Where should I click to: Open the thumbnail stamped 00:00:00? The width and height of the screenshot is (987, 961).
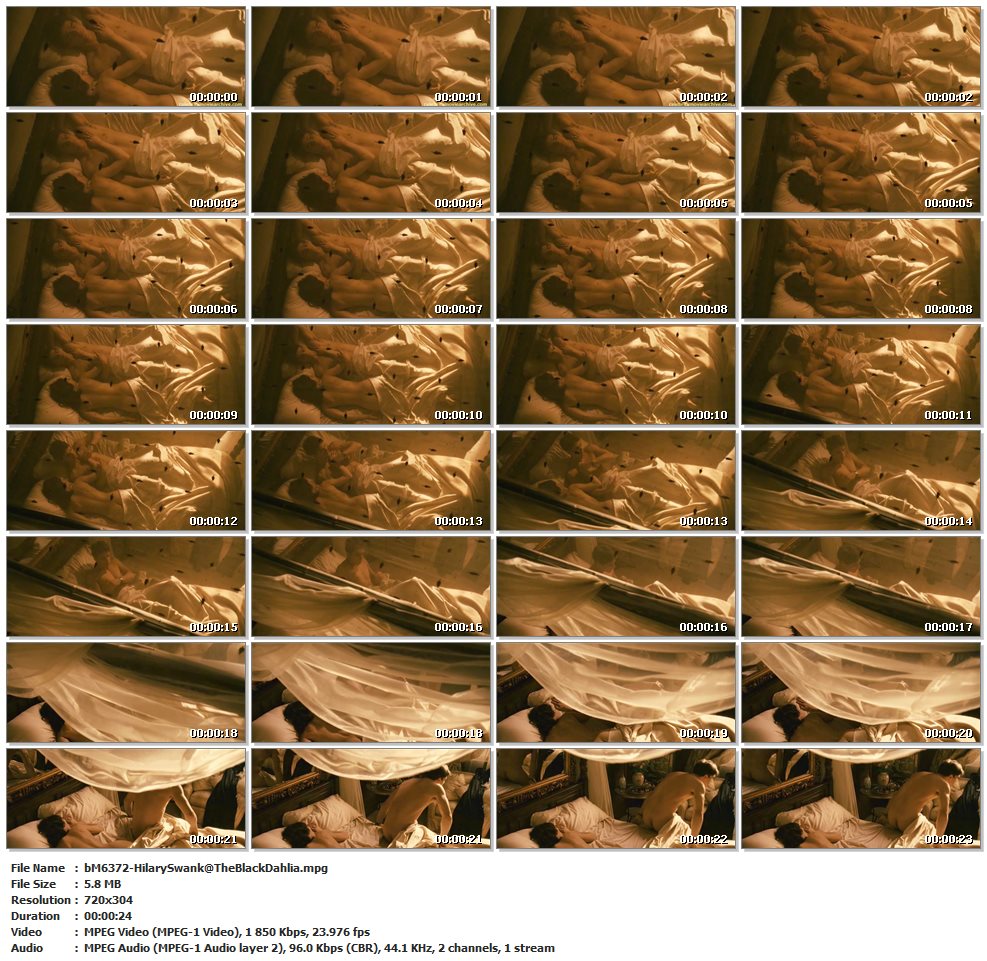click(126, 57)
